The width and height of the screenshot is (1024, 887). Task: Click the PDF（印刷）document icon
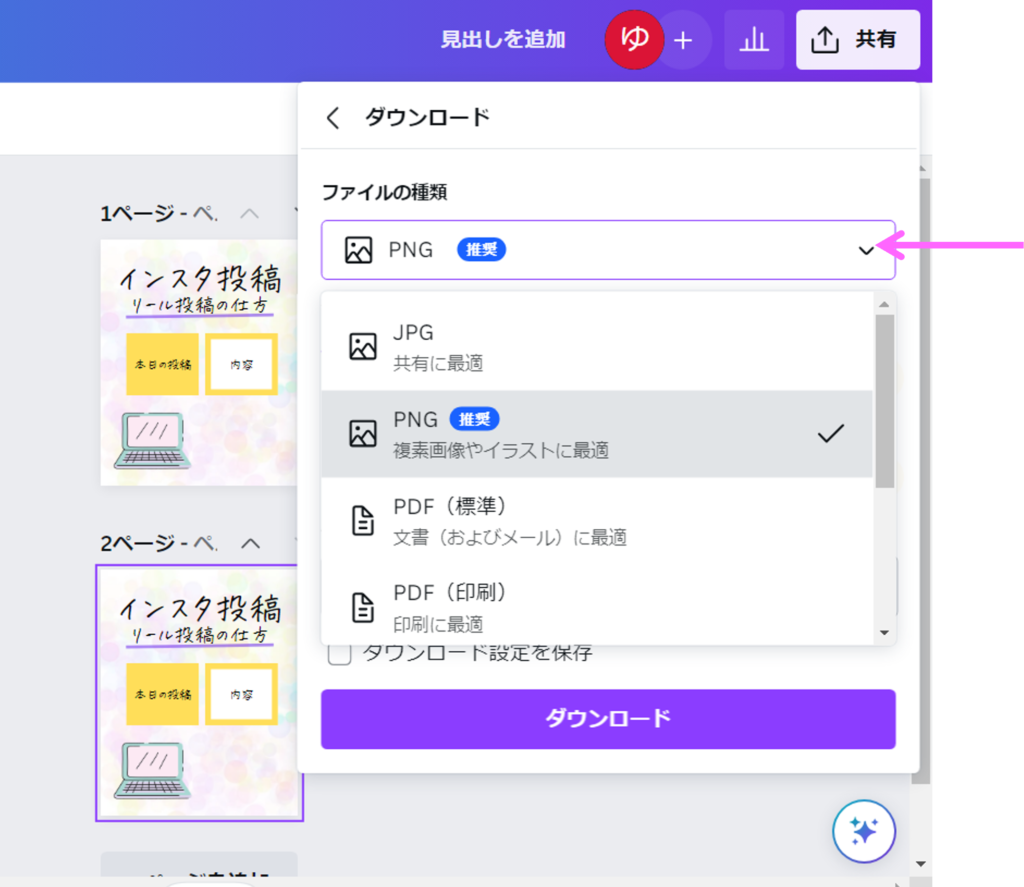(362, 607)
